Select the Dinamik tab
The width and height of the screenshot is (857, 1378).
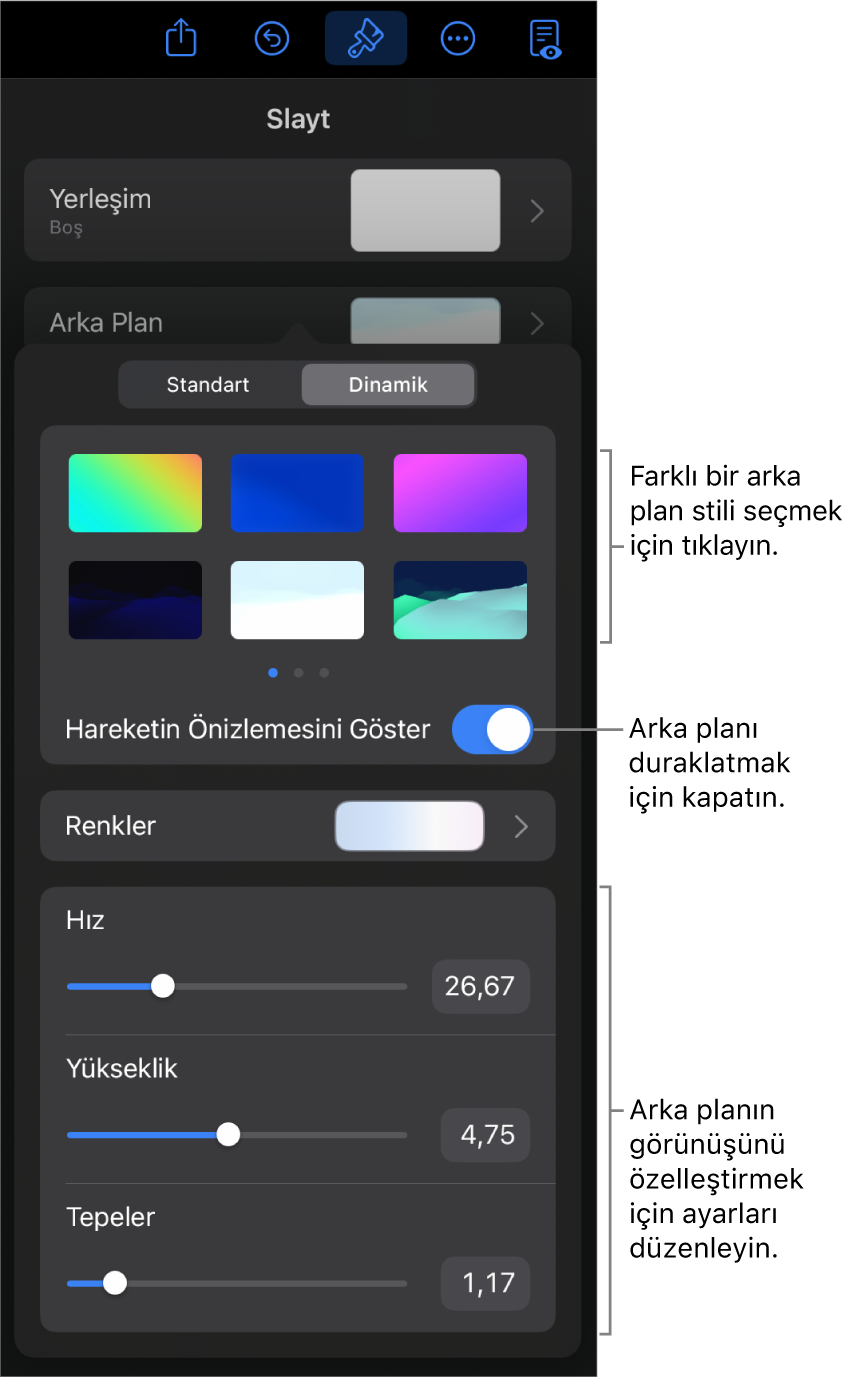click(388, 385)
